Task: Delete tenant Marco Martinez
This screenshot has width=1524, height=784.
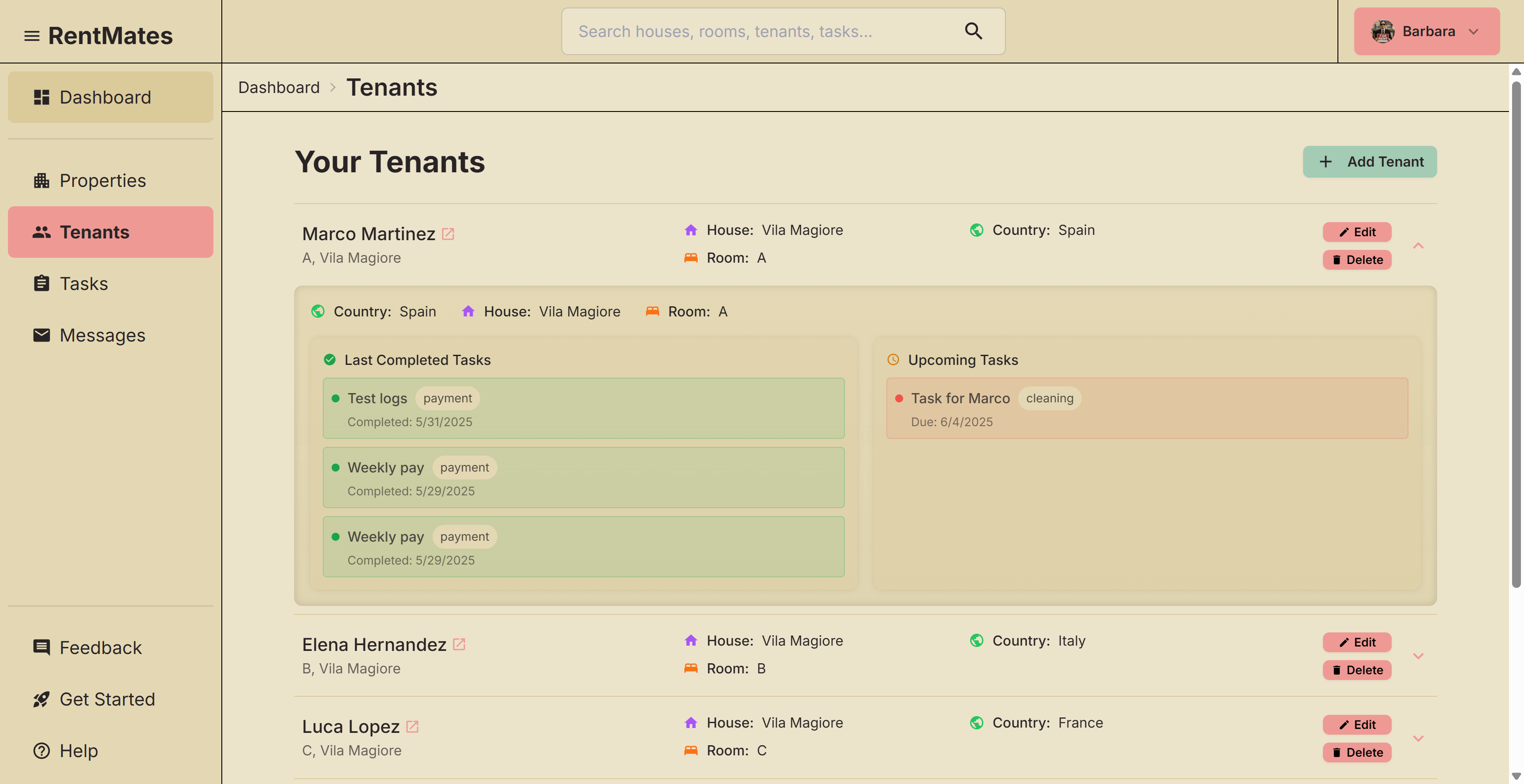Action: coord(1357,260)
